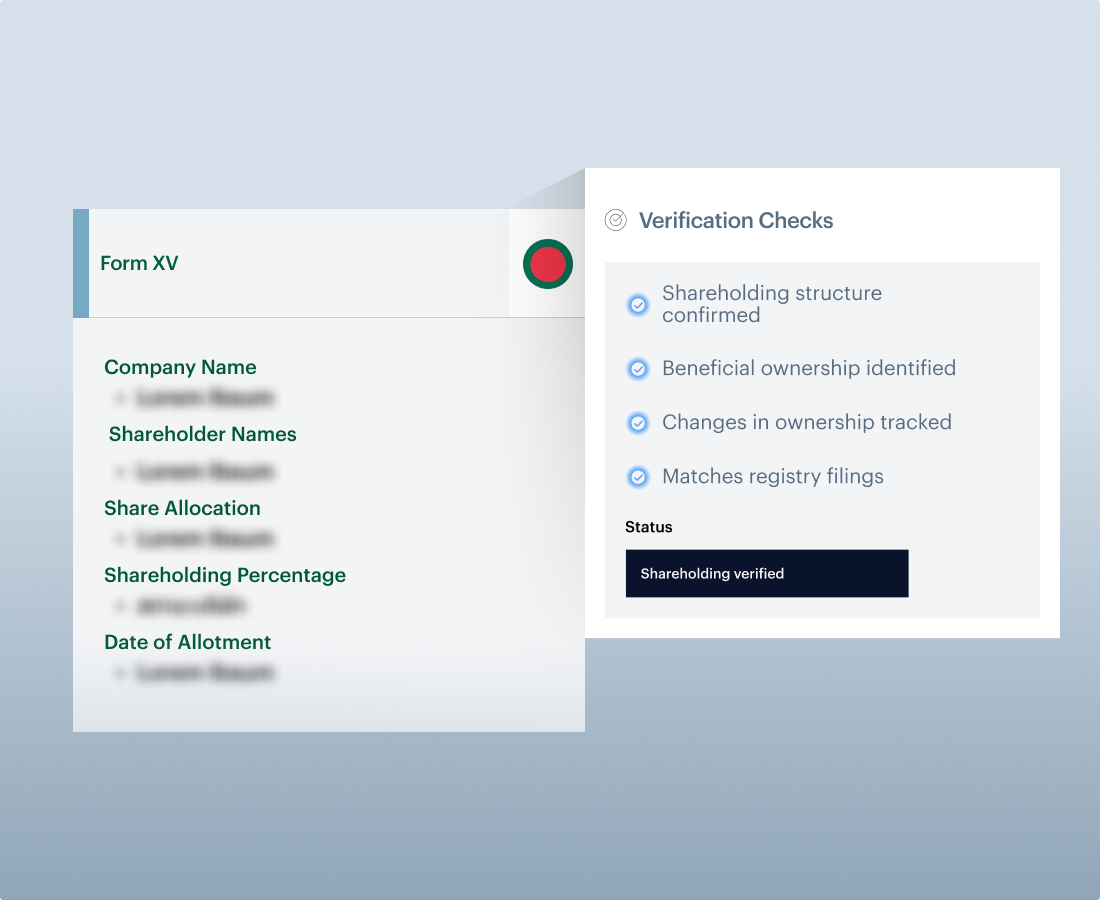Expand the blurred entry under Share Allocation
The height and width of the screenshot is (900, 1100).
tap(205, 539)
